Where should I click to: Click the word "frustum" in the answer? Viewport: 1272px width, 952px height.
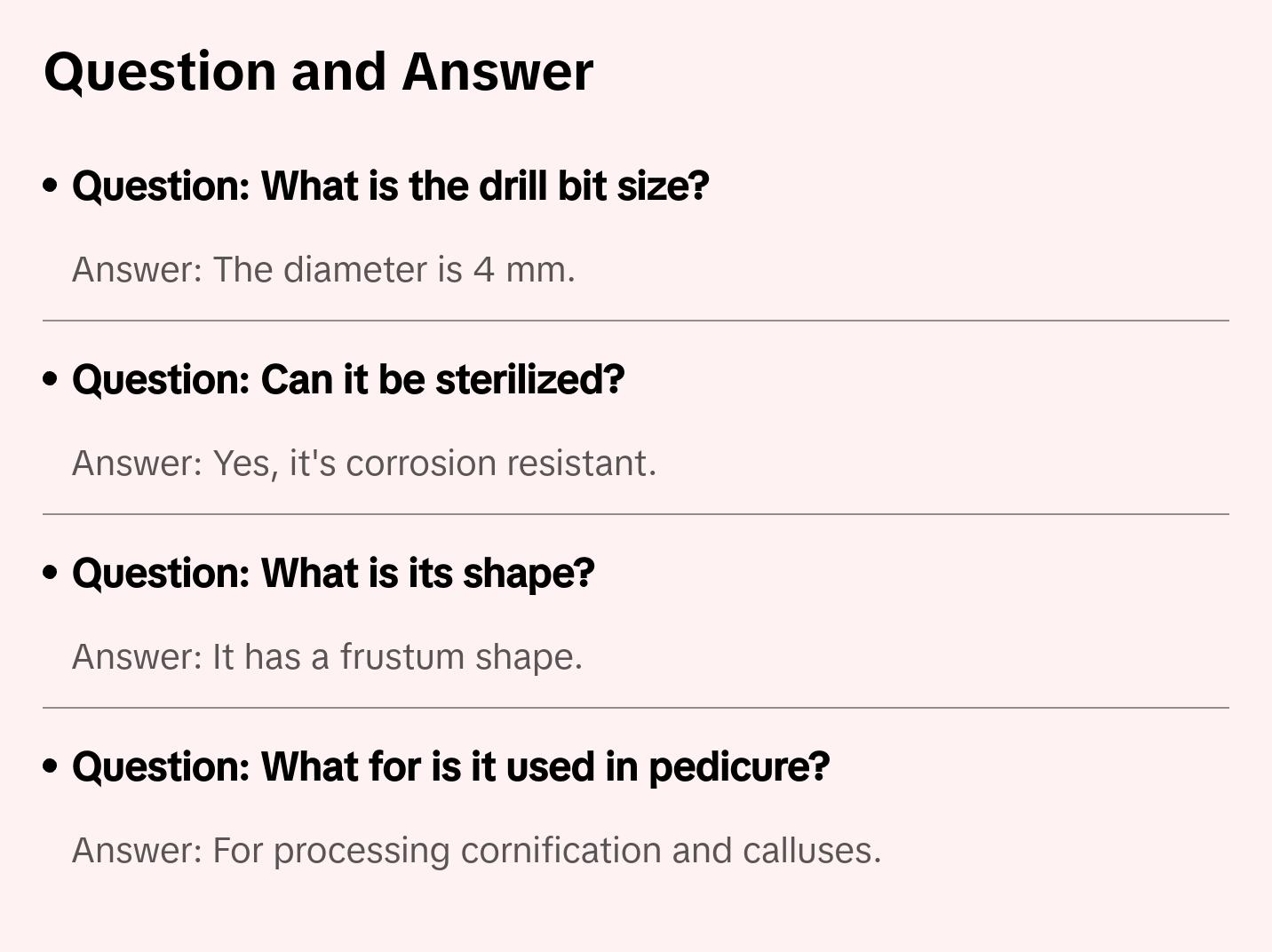[402, 657]
